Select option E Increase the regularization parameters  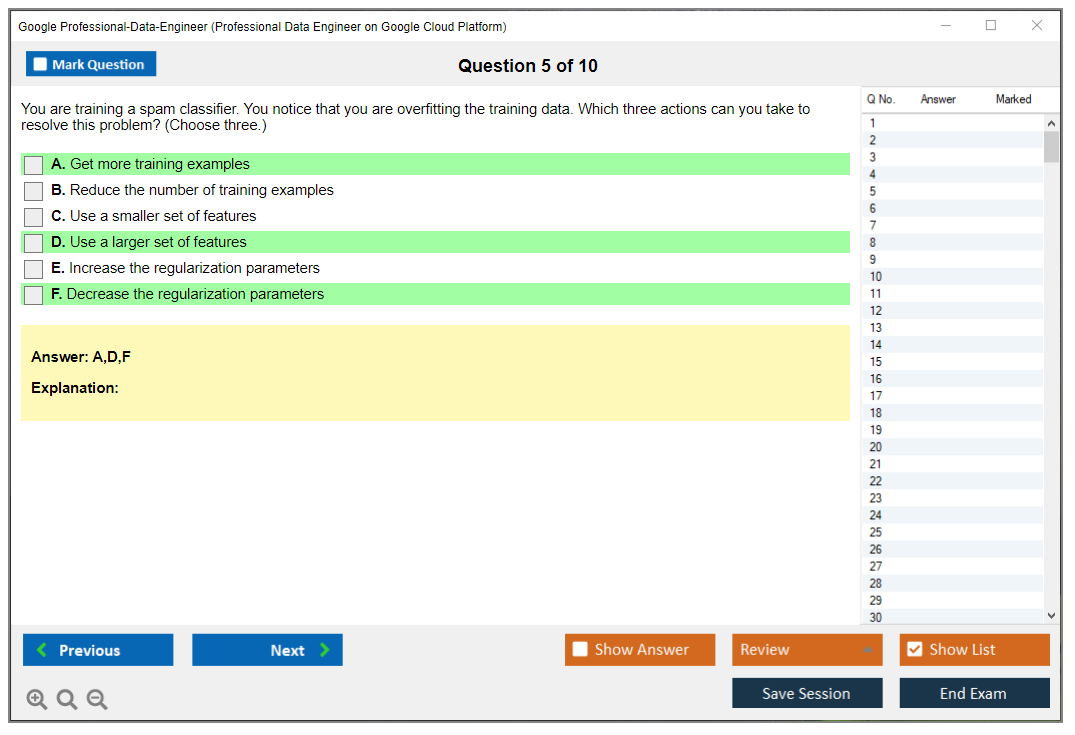[x=34, y=269]
